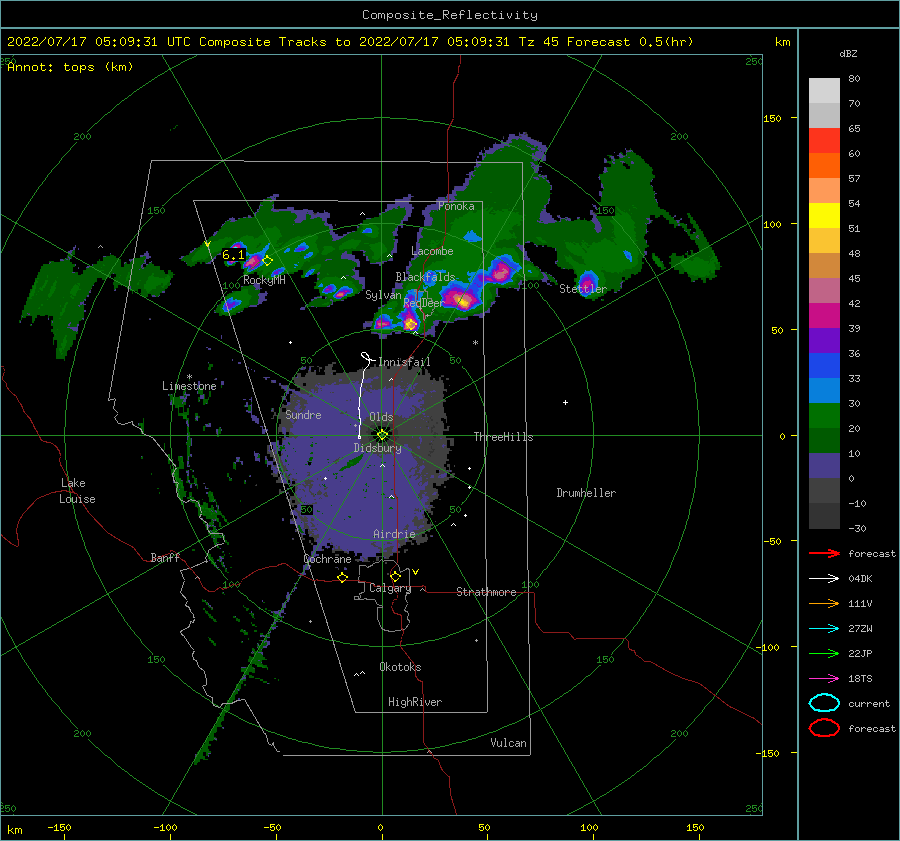The image size is (900, 841).
Task: Click the 6.1 storm top annotation
Action: click(x=233, y=254)
